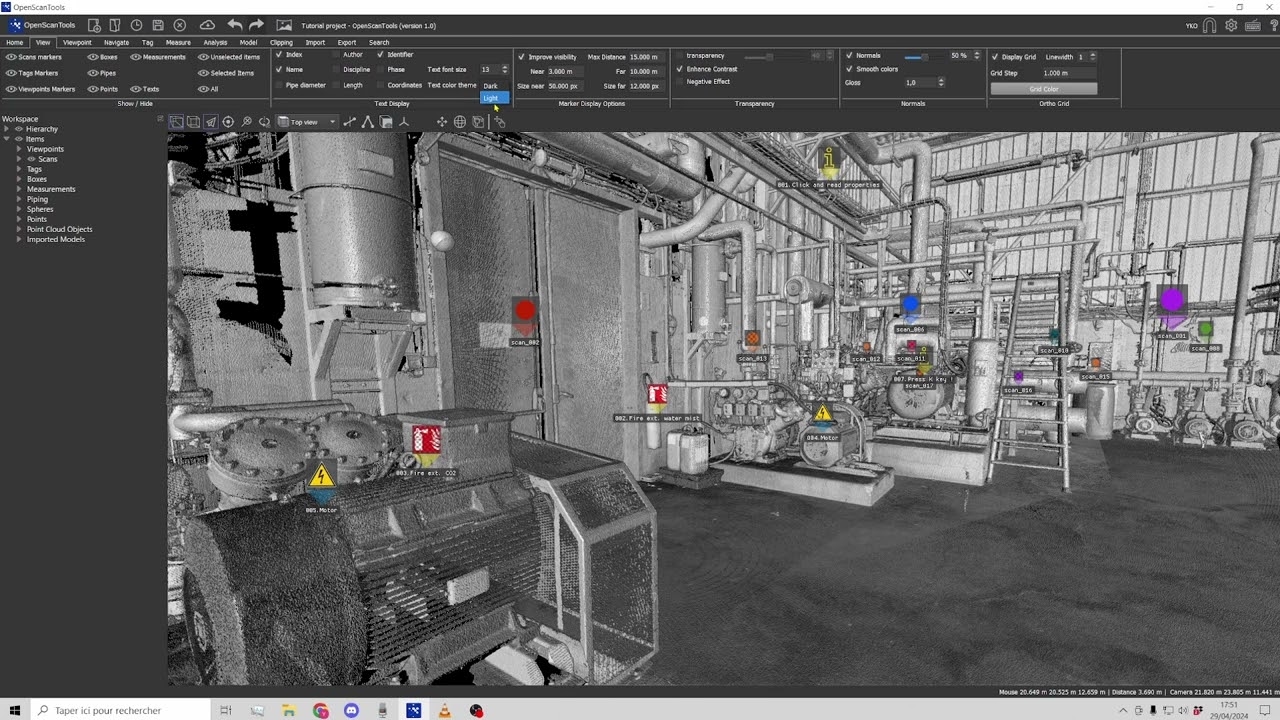This screenshot has width=1280, height=720.
Task: Toggle the Index checkbox
Action: [x=279, y=55]
